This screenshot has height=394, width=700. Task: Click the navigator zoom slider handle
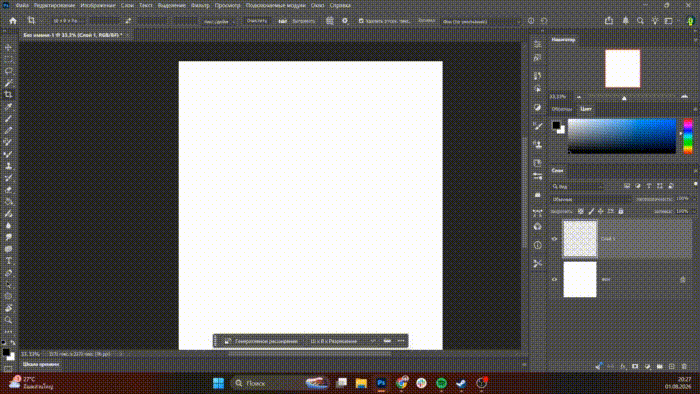[x=624, y=98]
